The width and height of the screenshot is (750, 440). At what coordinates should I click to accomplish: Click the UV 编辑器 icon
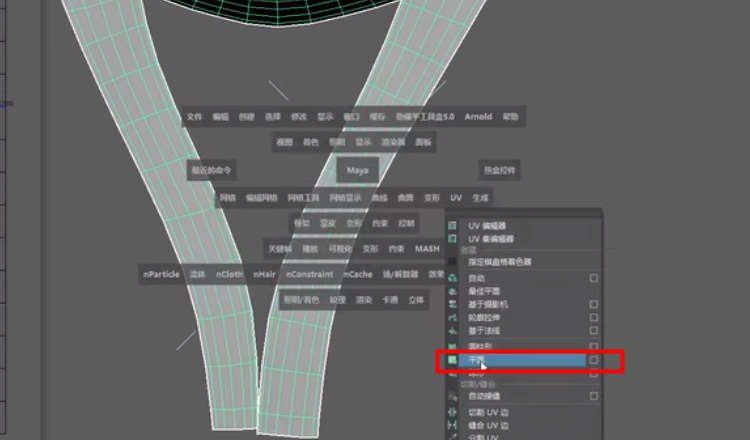[x=452, y=226]
